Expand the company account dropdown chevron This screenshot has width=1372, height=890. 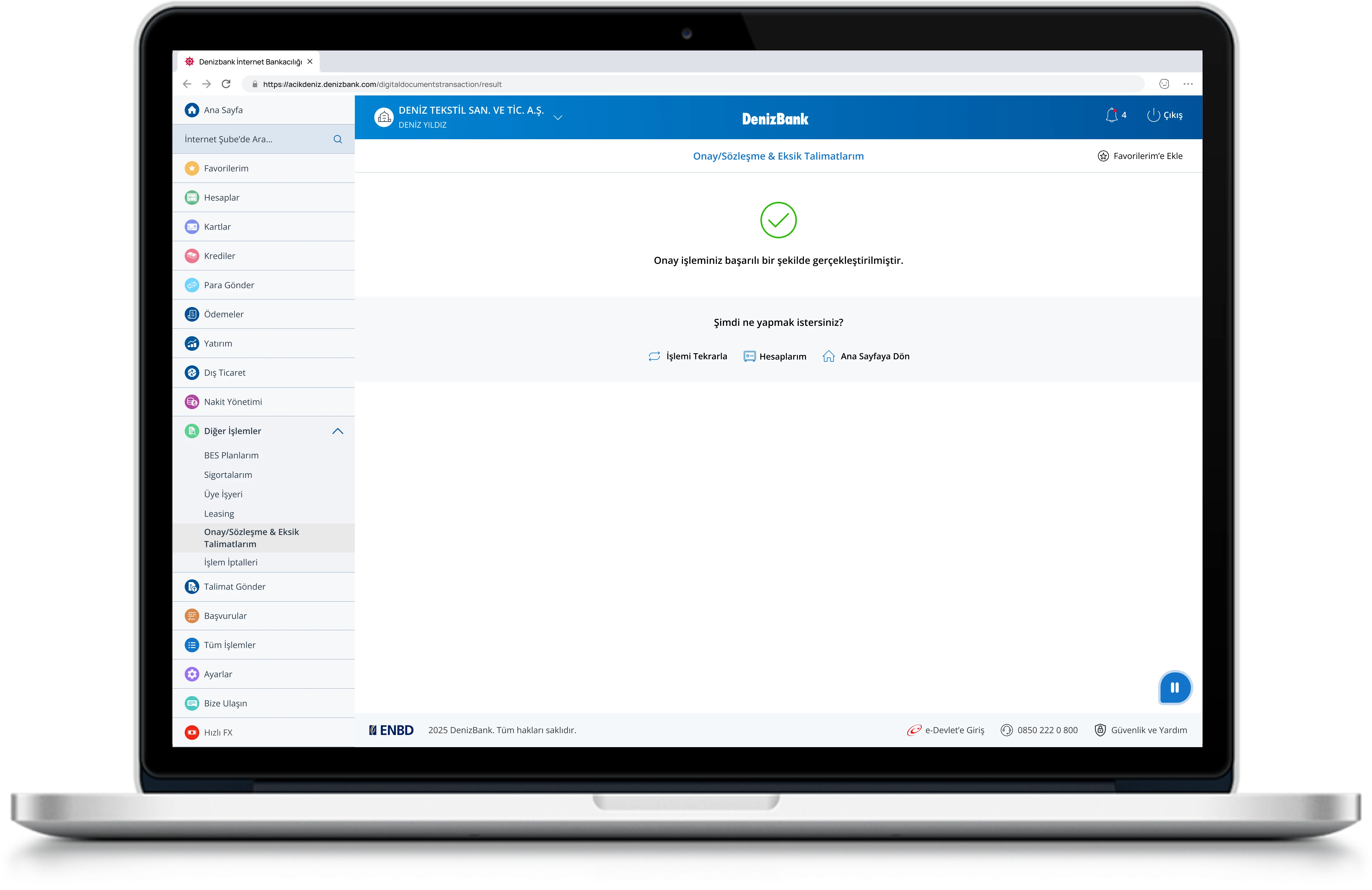pos(558,118)
